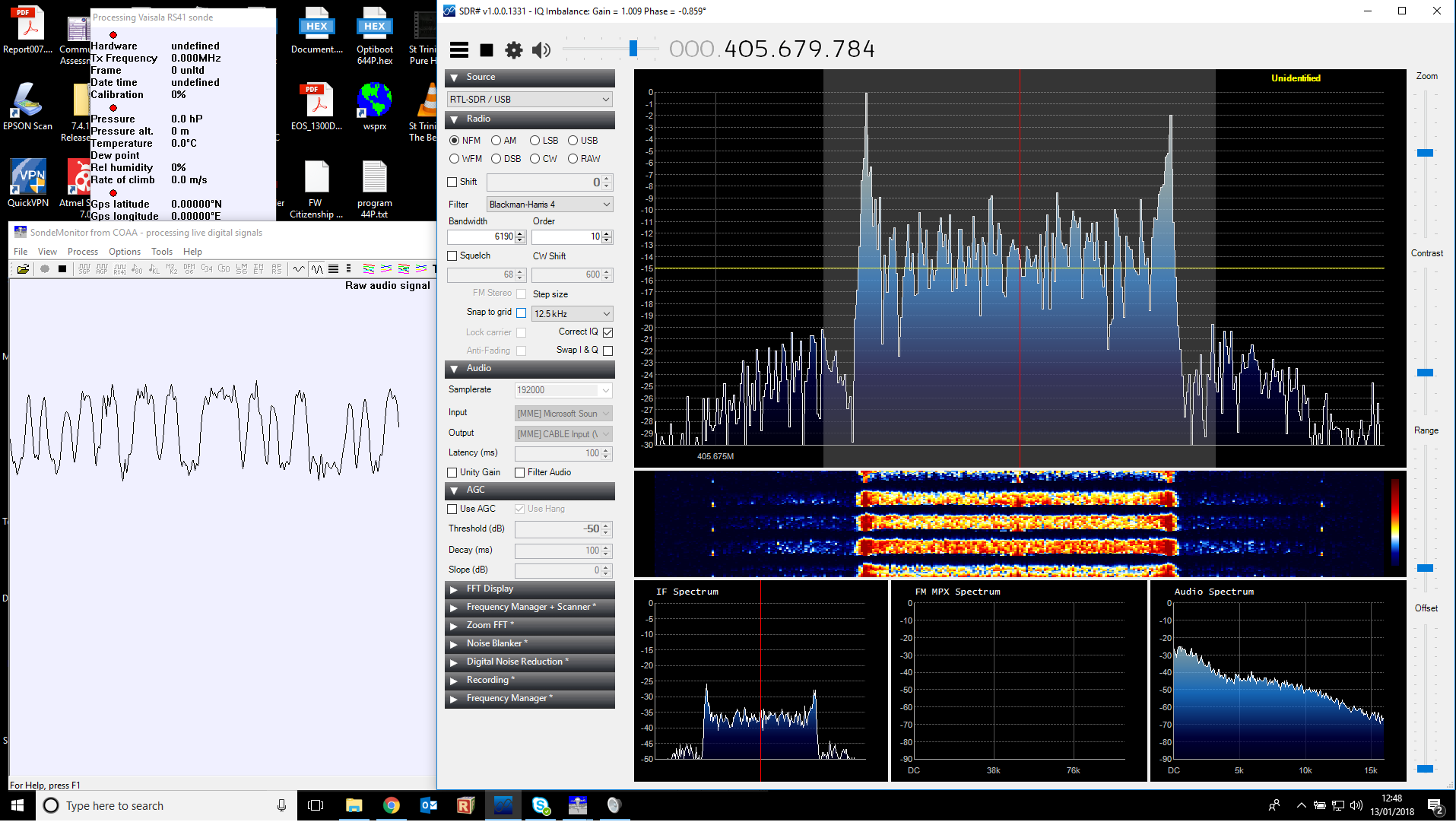Show the slow waveform view icon
1456x822 pixels.
[299, 268]
